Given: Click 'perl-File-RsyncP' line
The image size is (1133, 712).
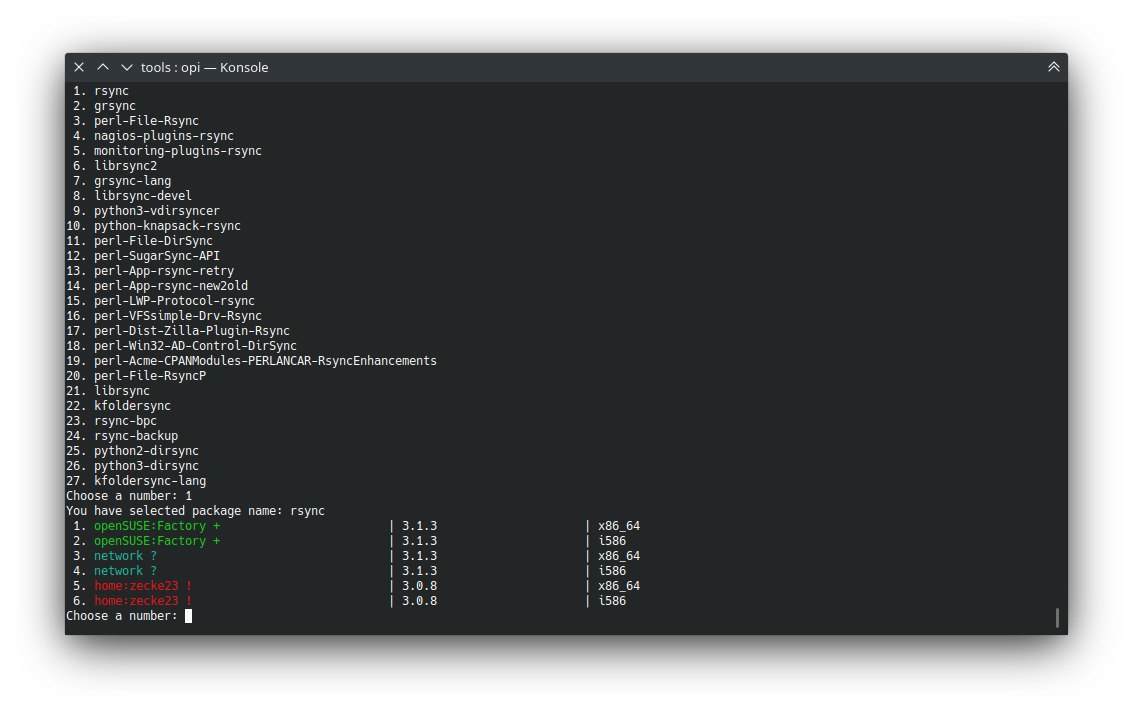Looking at the screenshot, I should (x=150, y=376).
